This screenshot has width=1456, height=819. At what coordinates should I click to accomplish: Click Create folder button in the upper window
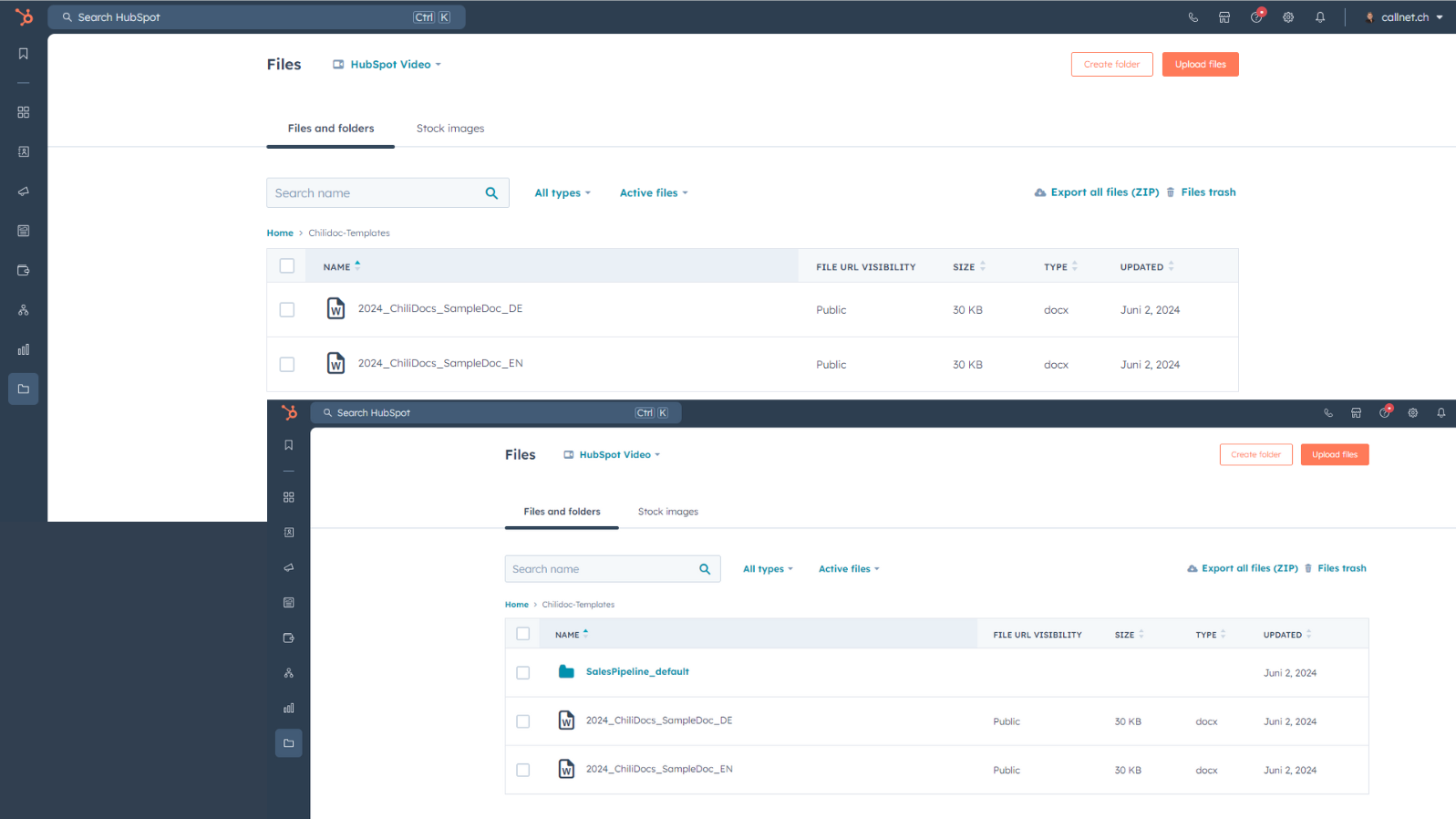[x=1112, y=65]
